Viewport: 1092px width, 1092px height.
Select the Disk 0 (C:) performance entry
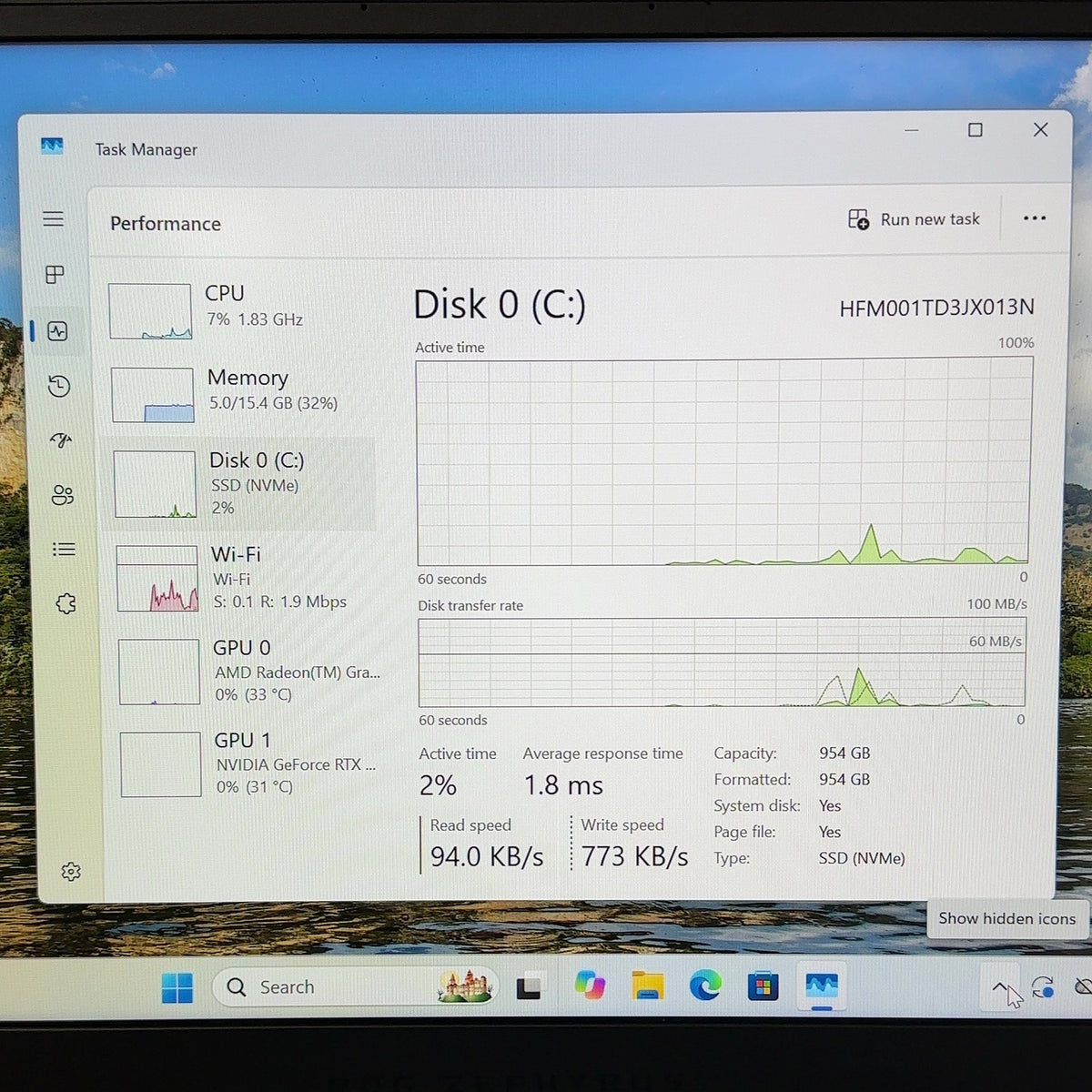240,483
